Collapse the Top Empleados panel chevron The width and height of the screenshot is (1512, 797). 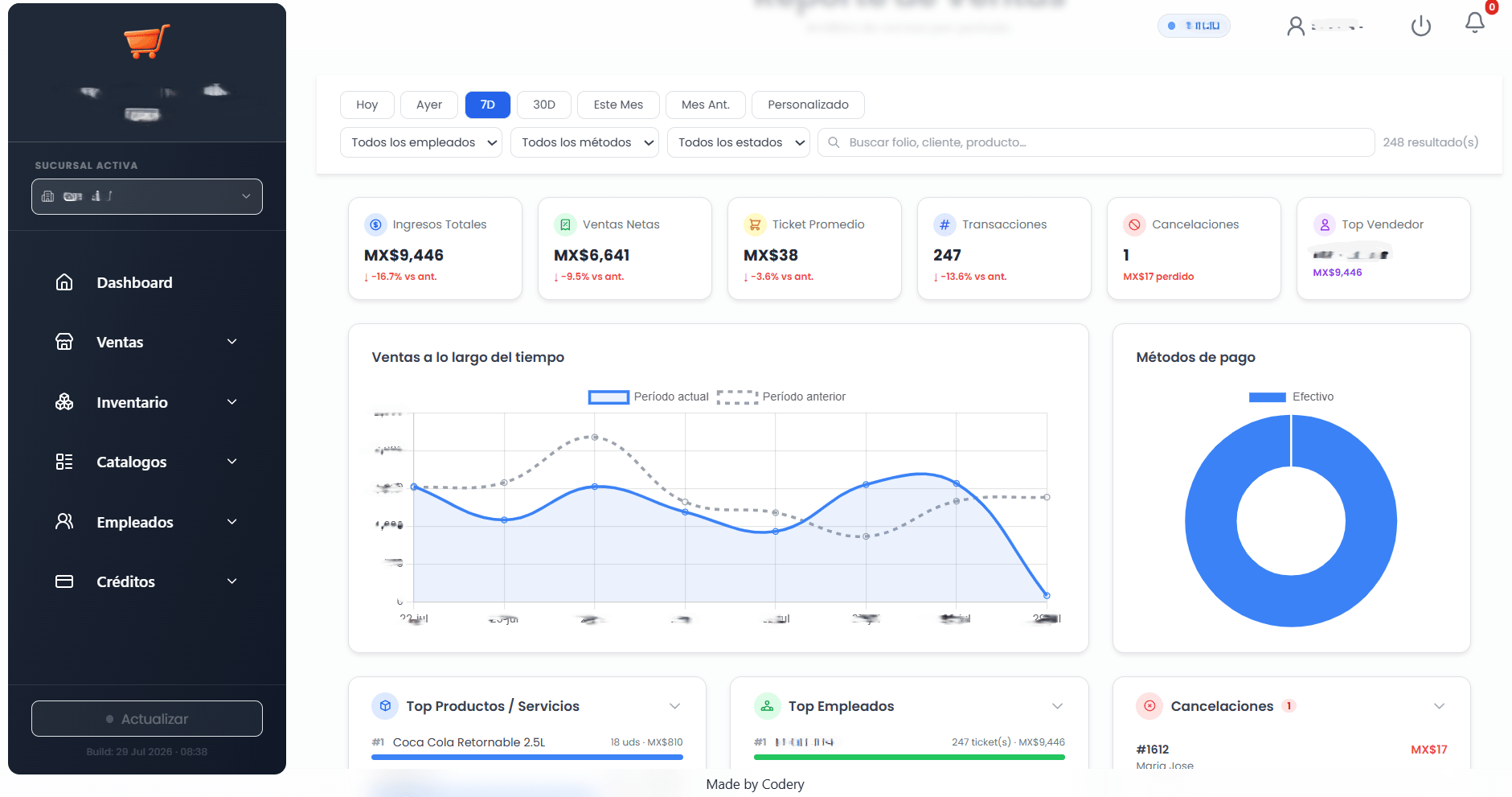[x=1058, y=706]
